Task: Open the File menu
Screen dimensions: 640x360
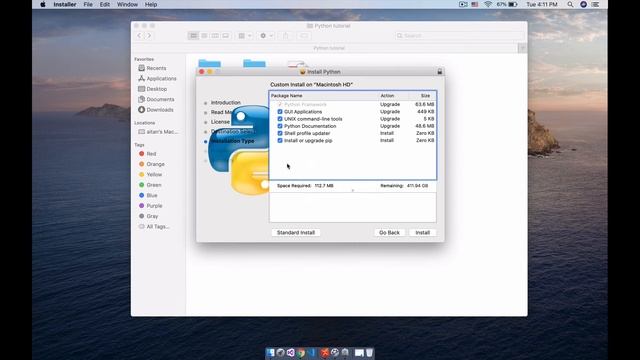Action: [88, 4]
